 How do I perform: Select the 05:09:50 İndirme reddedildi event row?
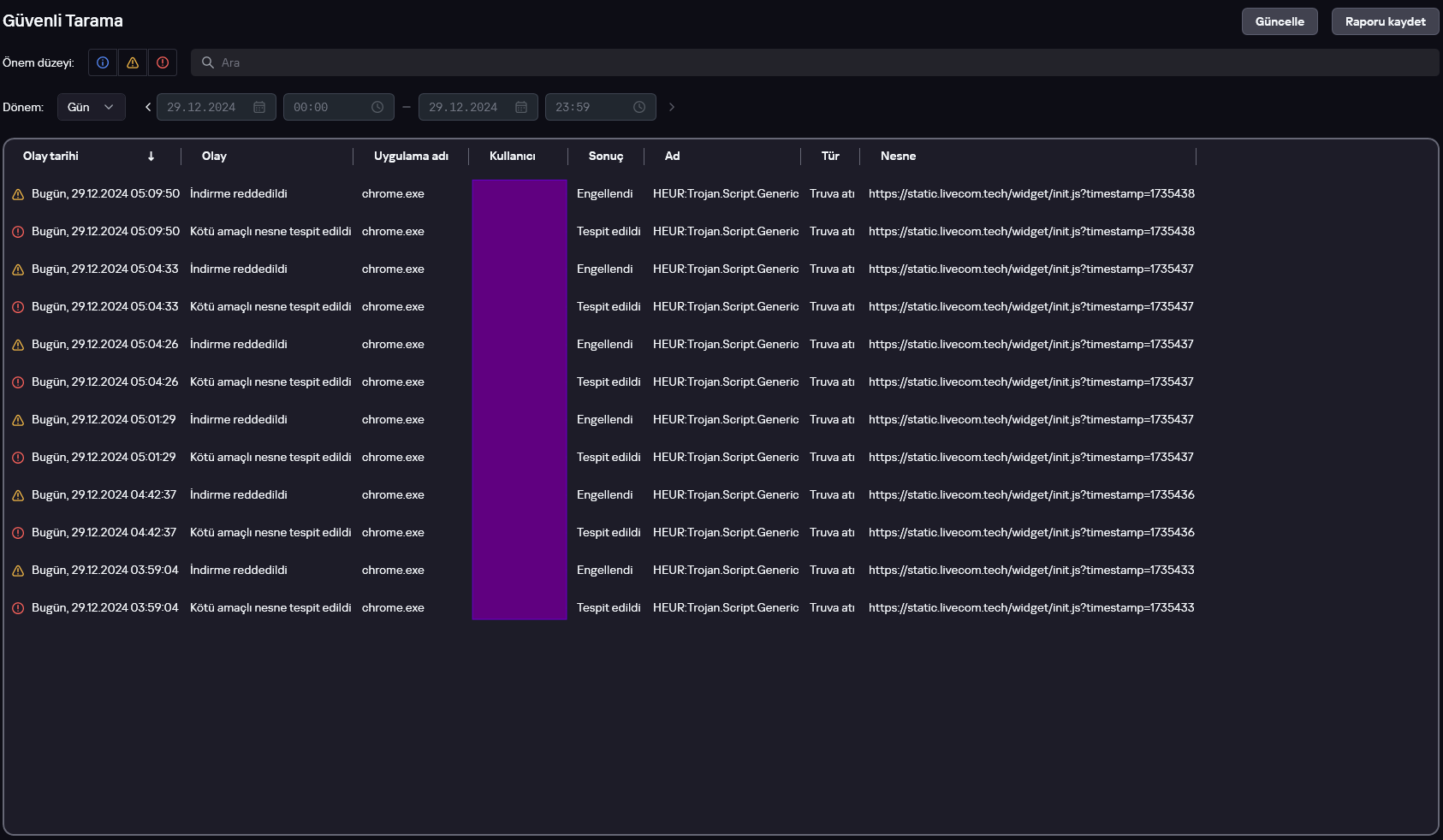pyautogui.click(x=238, y=194)
